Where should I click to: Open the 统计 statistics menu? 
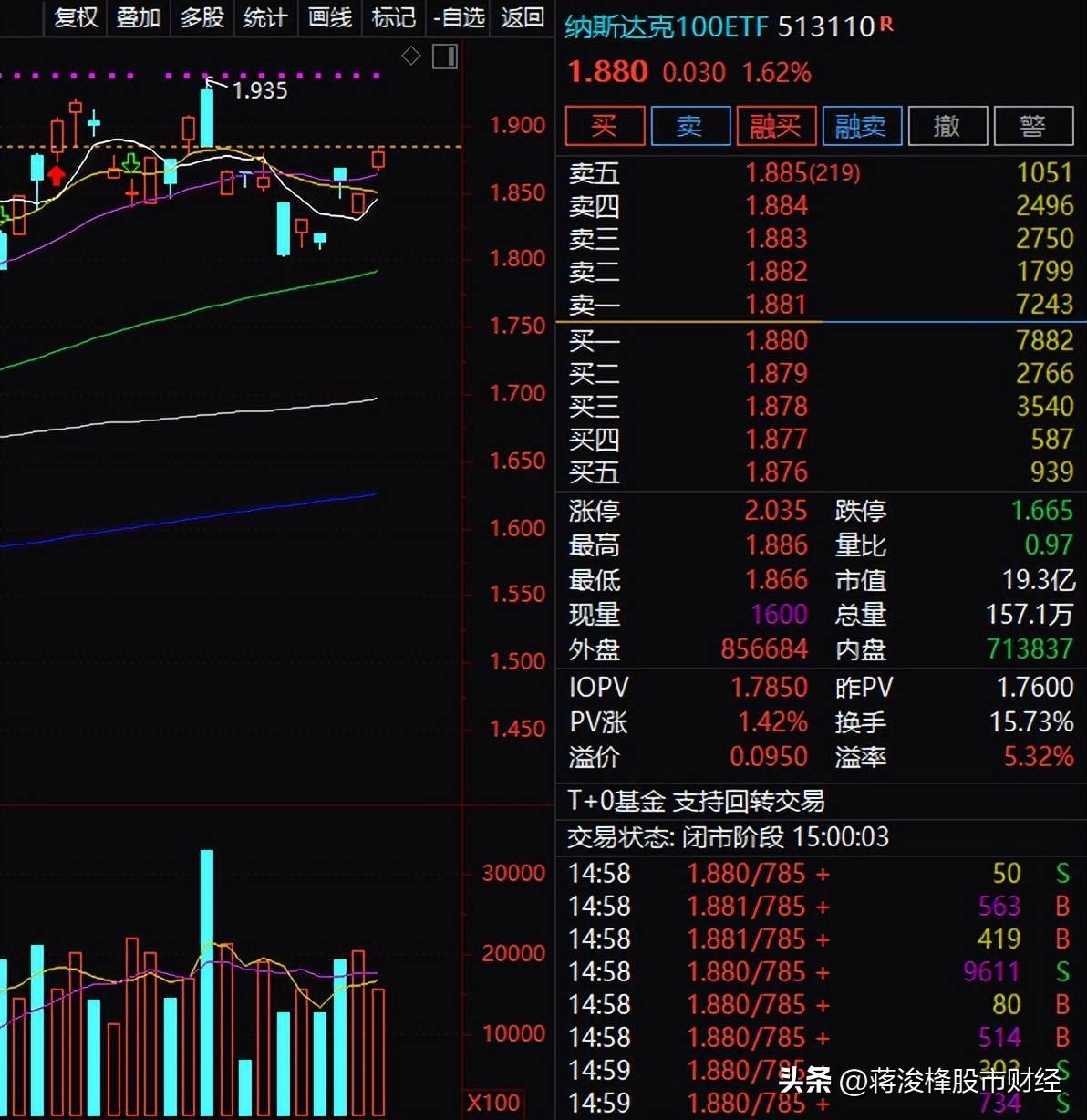click(x=266, y=17)
